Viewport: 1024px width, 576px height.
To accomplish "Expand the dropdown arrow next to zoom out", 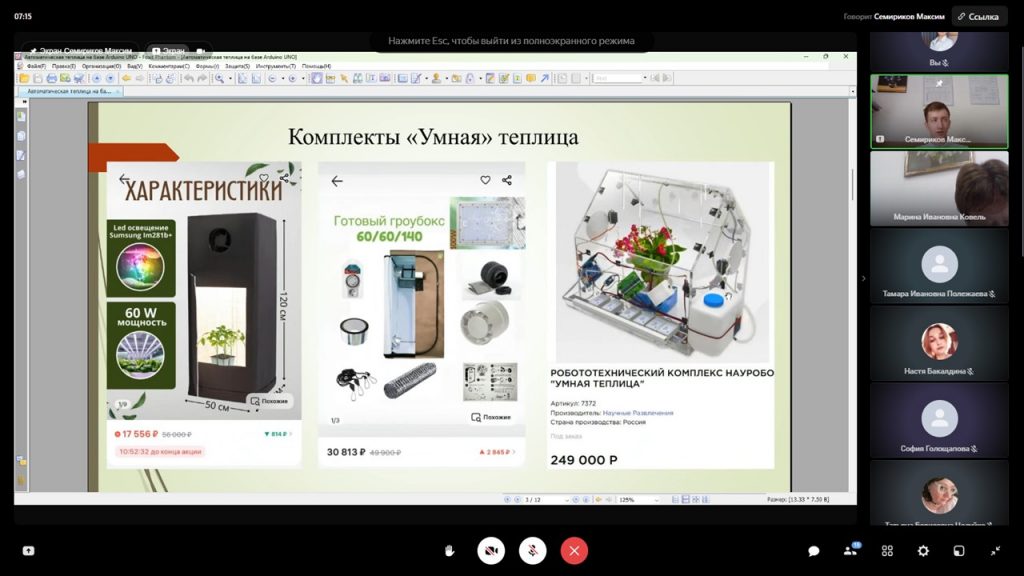I will pyautogui.click(x=283, y=78).
